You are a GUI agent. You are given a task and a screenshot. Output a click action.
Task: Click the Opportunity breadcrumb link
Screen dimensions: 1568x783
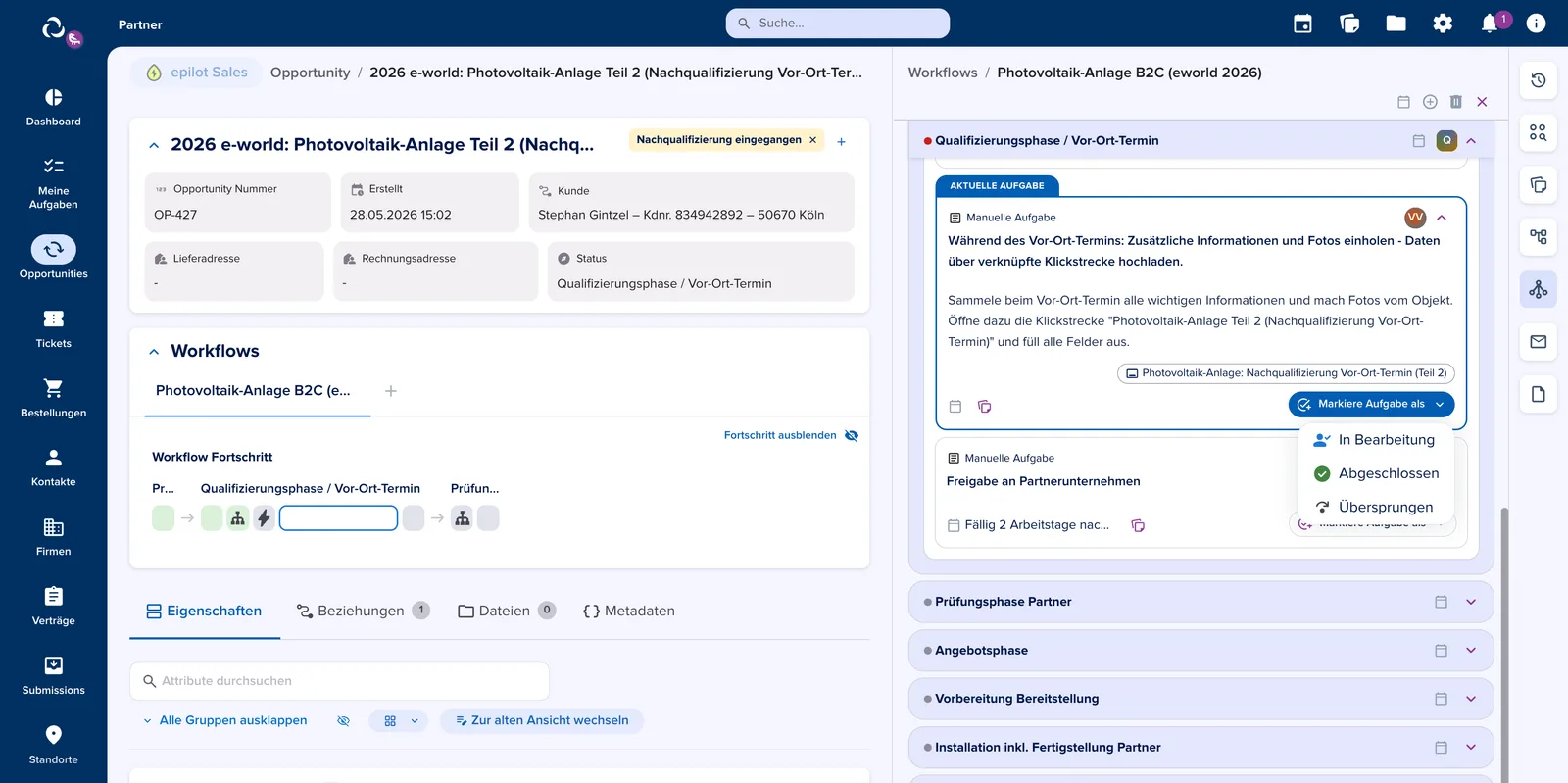point(310,73)
